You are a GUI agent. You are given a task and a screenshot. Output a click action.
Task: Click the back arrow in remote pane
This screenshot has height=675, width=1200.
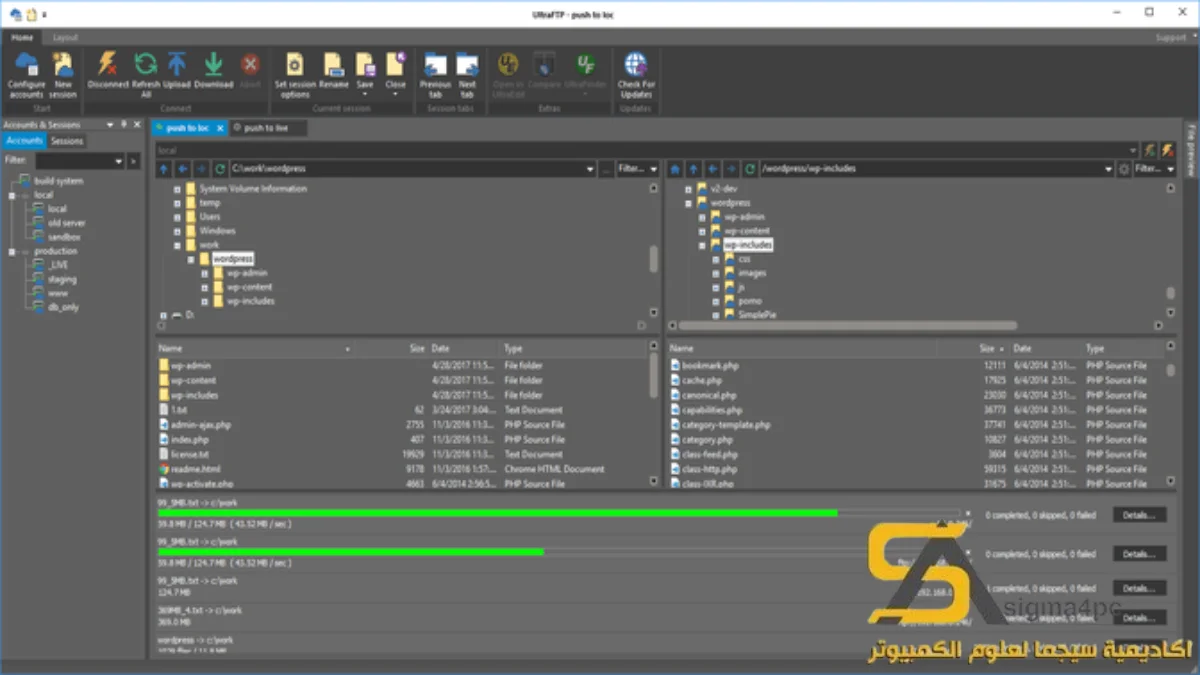tap(712, 169)
